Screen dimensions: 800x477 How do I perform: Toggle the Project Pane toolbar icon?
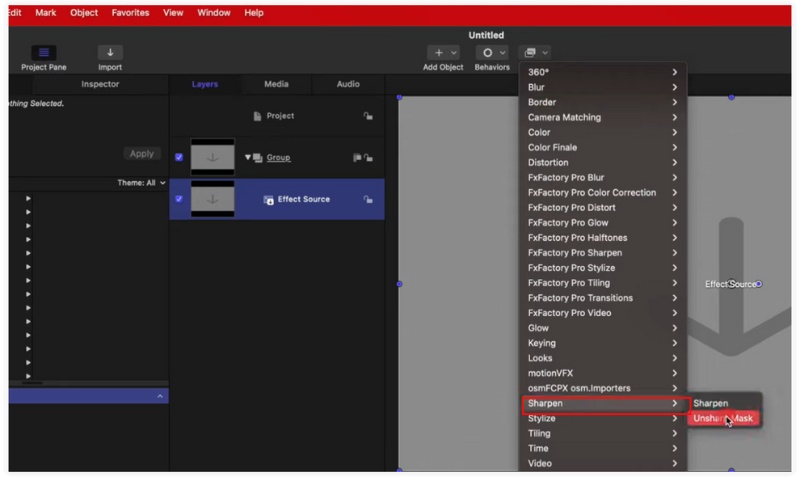point(44,53)
